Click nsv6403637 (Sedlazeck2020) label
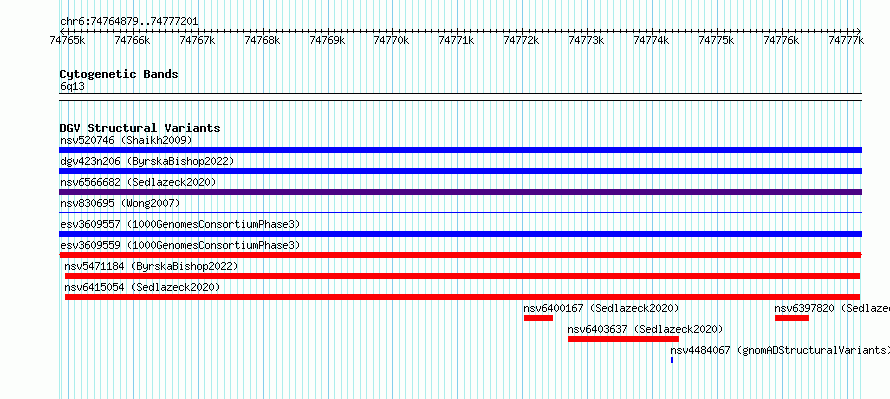The width and height of the screenshot is (890, 399). (x=645, y=329)
